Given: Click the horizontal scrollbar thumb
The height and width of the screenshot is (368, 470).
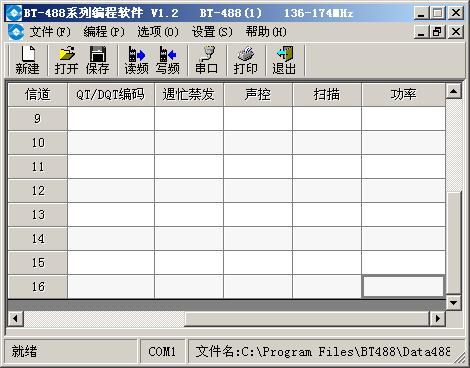Looking at the screenshot, I should pyautogui.click(x=307, y=319).
